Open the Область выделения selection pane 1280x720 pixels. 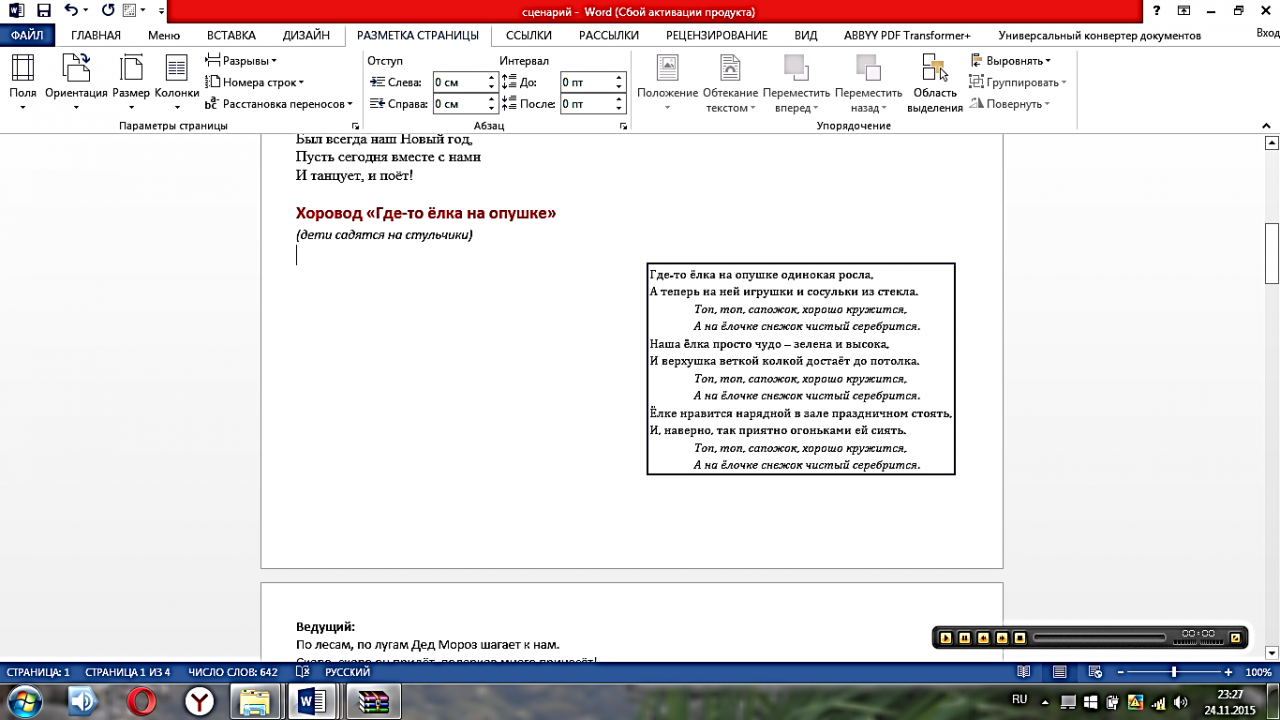point(935,83)
